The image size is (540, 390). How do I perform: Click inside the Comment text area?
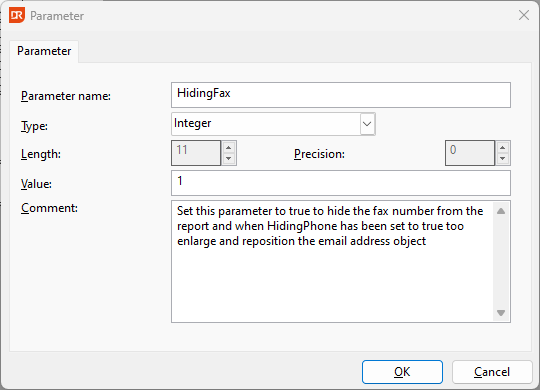click(x=332, y=261)
